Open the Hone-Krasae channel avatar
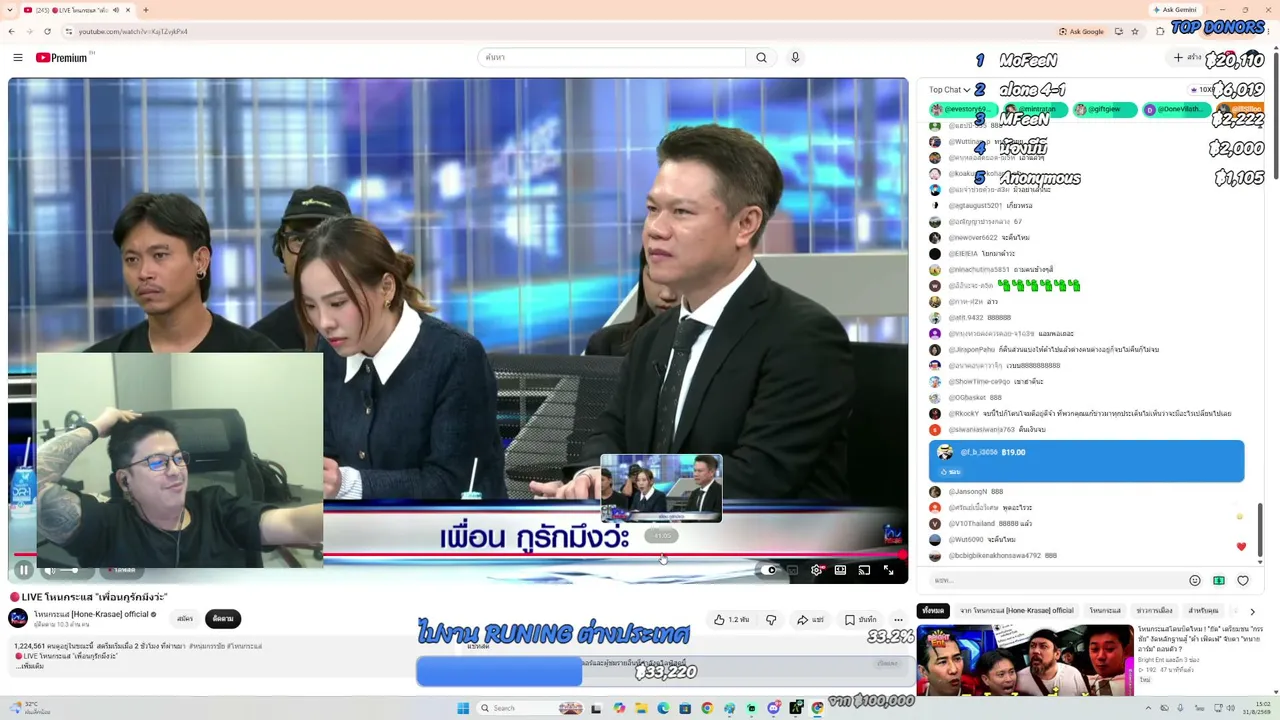 (18, 618)
